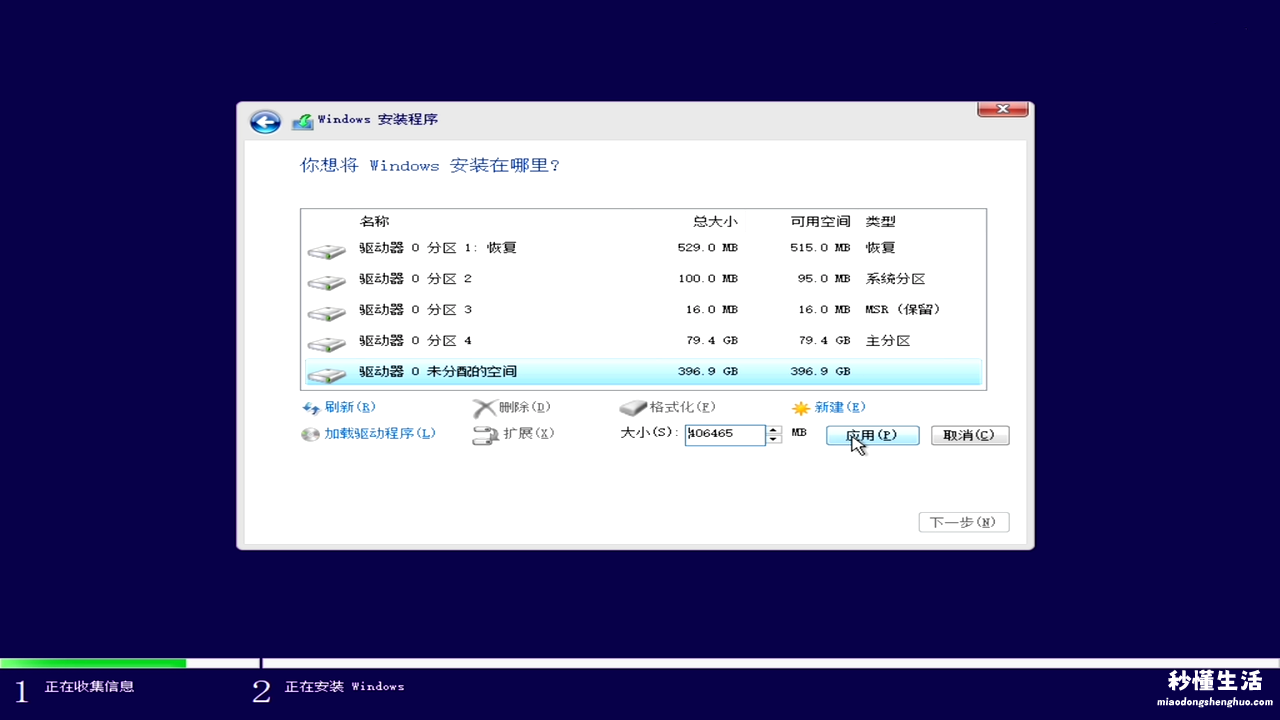The image size is (1280, 720).
Task: Choose the 删除(D) option
Action: pyautogui.click(x=525, y=407)
